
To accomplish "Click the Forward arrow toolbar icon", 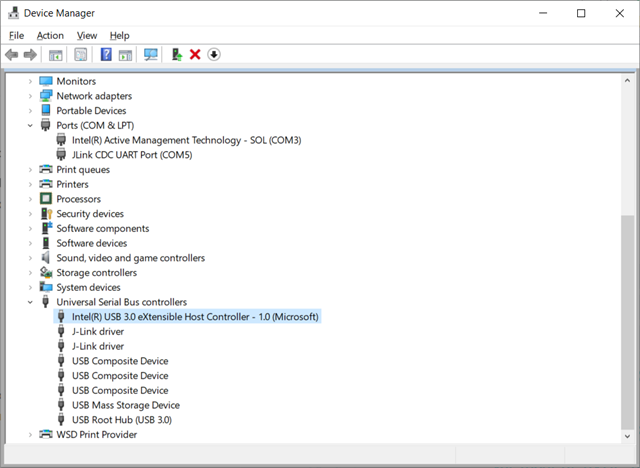I will (x=30, y=54).
